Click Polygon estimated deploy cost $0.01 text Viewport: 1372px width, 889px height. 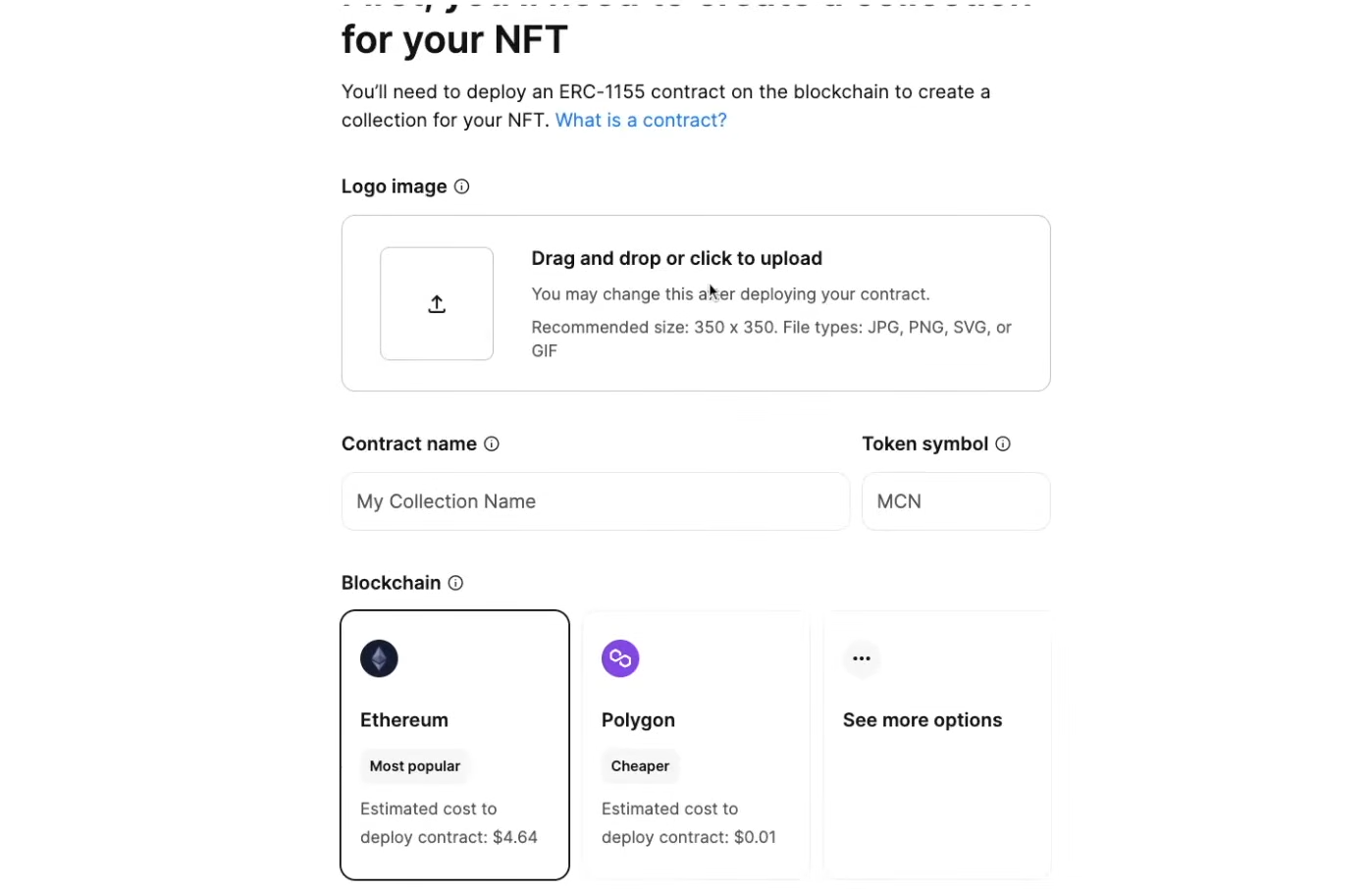[689, 823]
